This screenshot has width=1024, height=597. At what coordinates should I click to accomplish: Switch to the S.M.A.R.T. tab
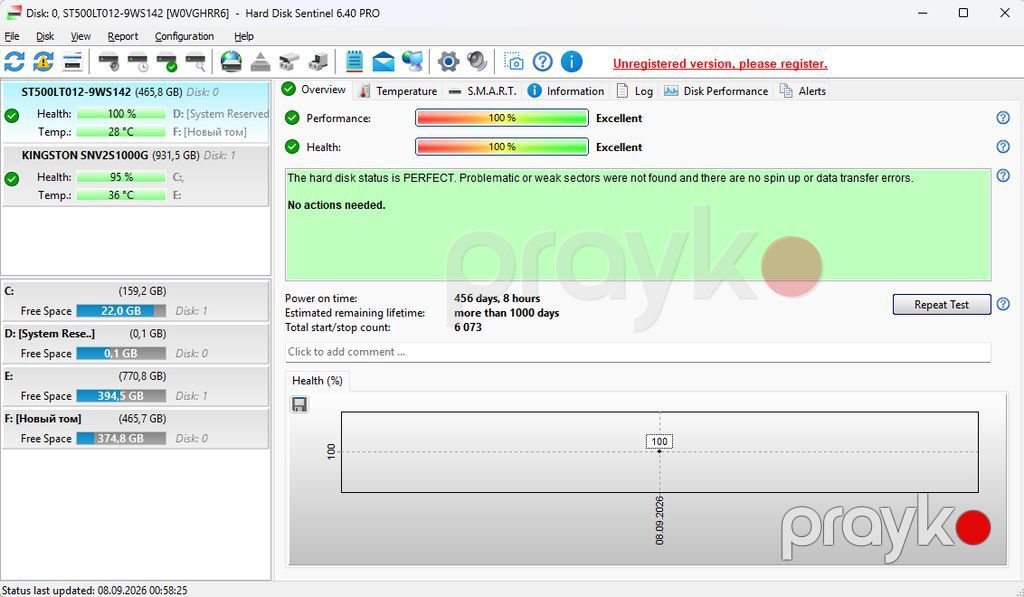point(483,91)
